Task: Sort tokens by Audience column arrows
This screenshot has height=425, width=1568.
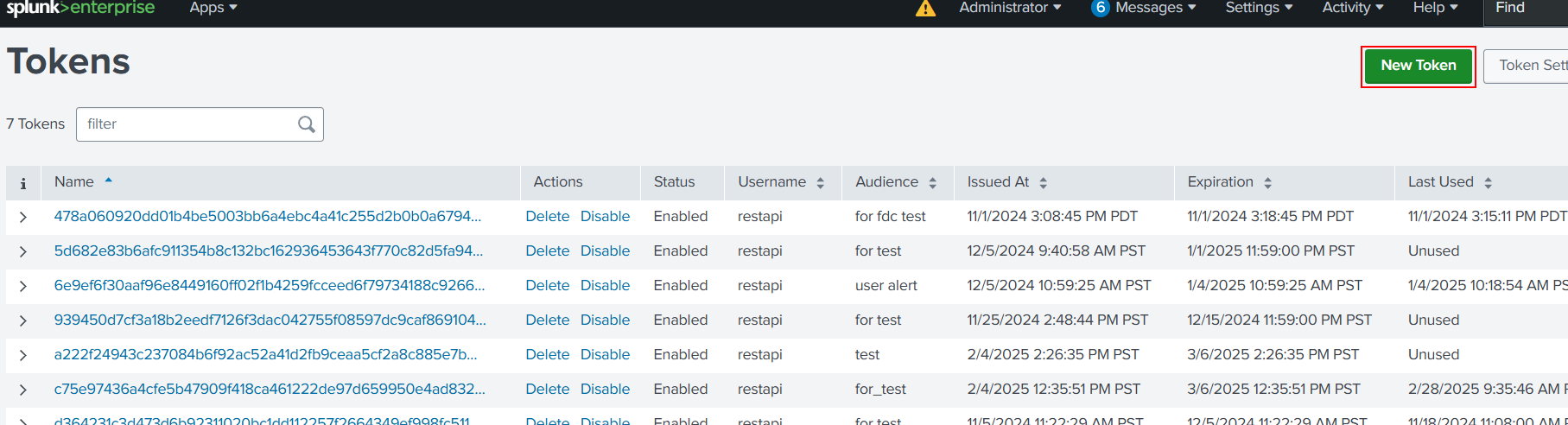Action: (x=932, y=183)
